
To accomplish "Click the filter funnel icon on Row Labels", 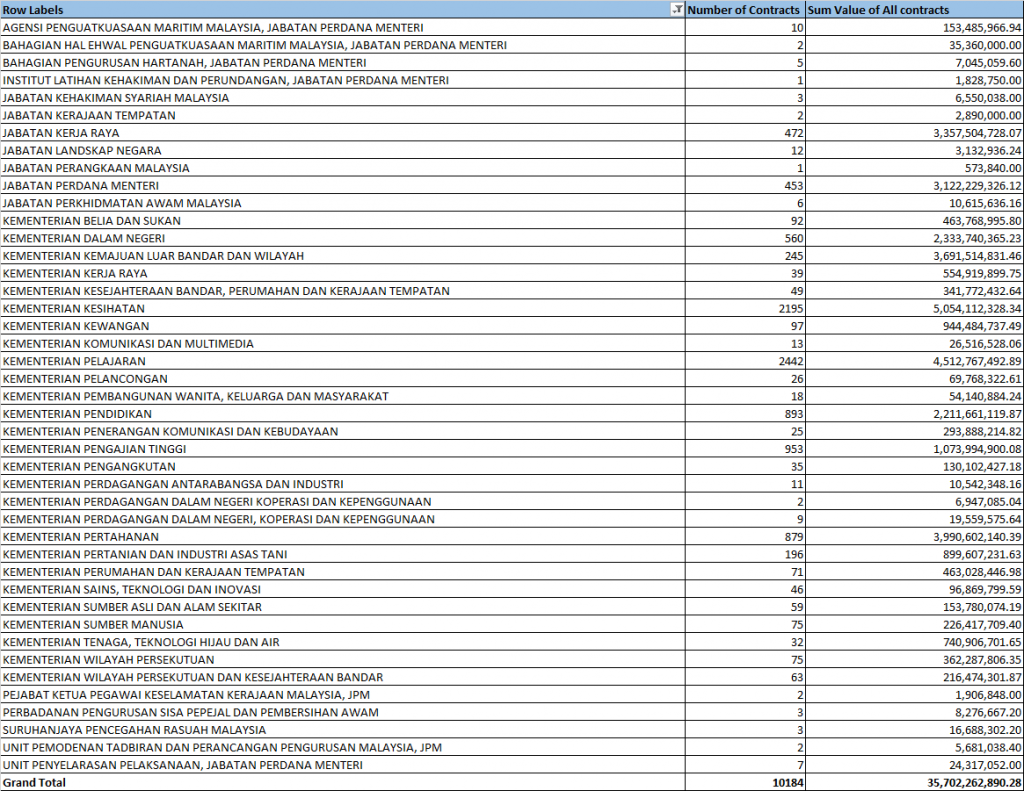I will 677,10.
